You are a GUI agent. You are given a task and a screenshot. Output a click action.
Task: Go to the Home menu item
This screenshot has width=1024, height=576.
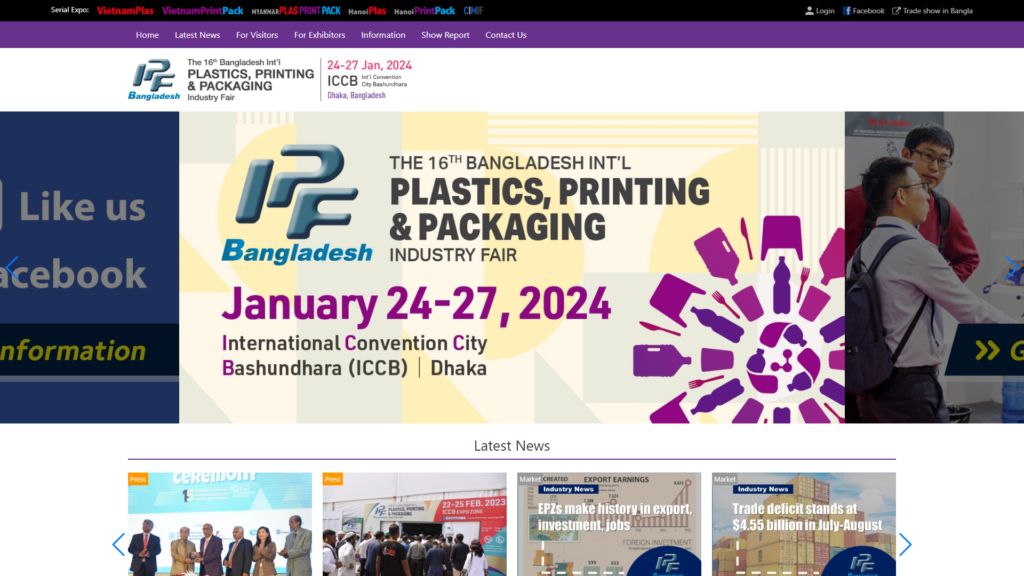147,35
